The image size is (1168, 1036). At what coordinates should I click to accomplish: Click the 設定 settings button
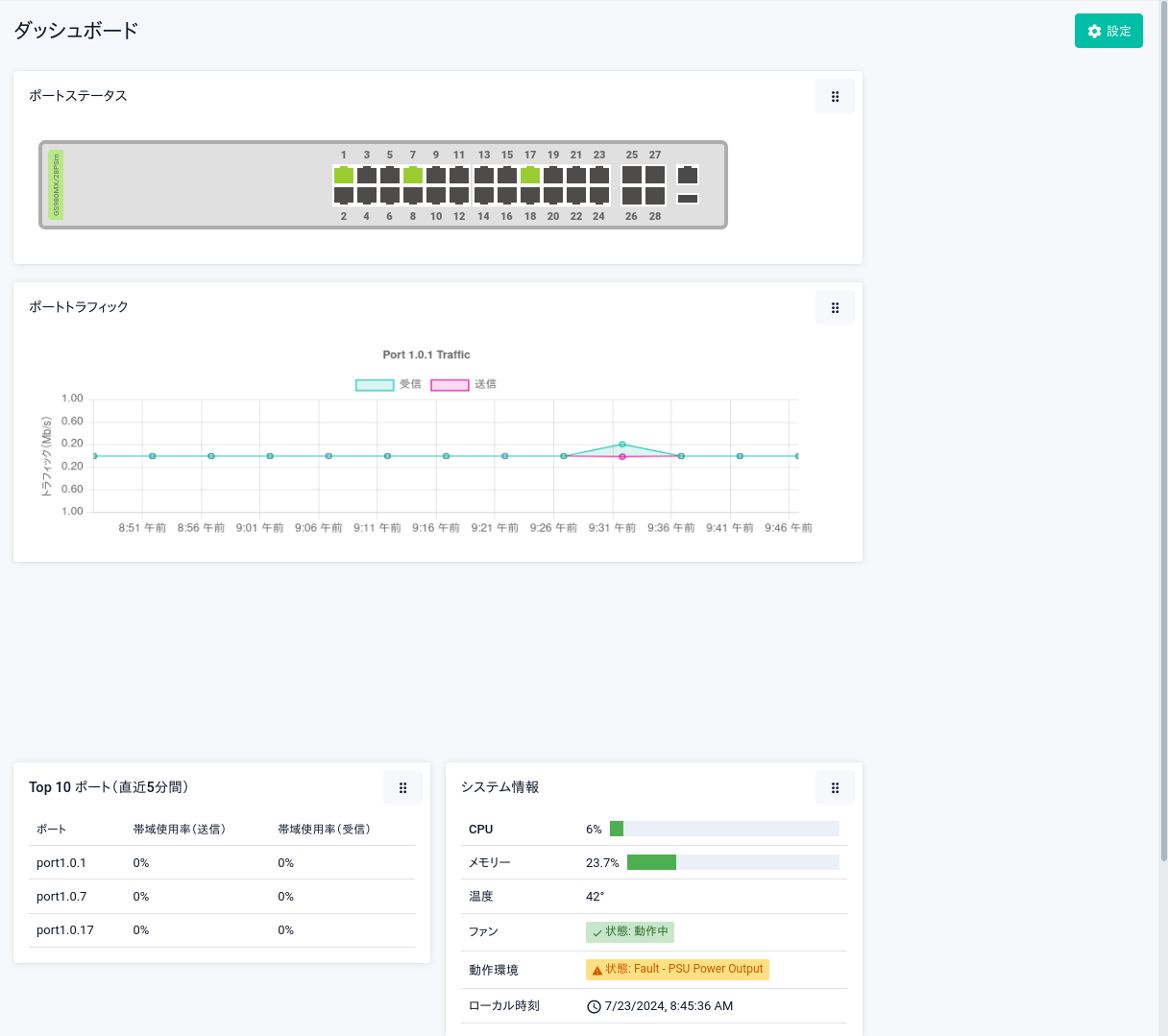click(1108, 31)
